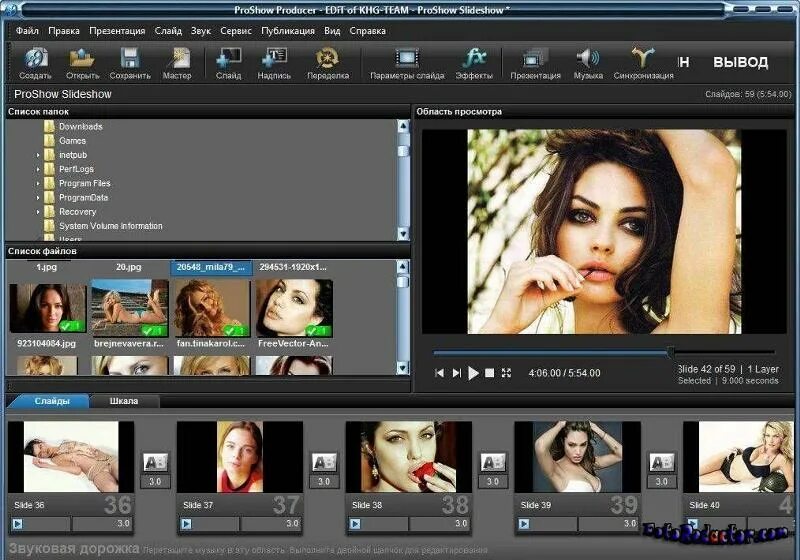Add a caption with the Надпись icon

click(274, 58)
